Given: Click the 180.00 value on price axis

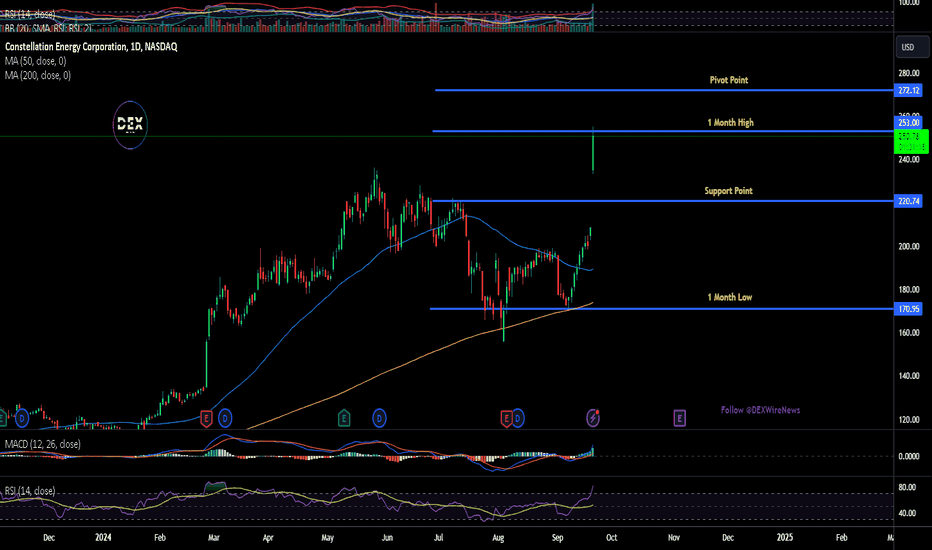Looking at the screenshot, I should (x=909, y=290).
